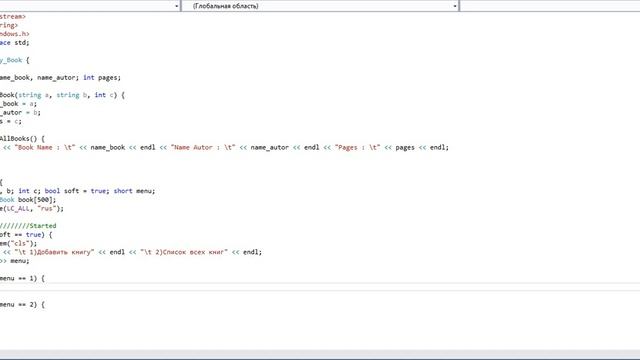Click "bool soft = true;" in the code
Image resolution: width=640 pixels, height=360 pixels.
[x=77, y=191]
